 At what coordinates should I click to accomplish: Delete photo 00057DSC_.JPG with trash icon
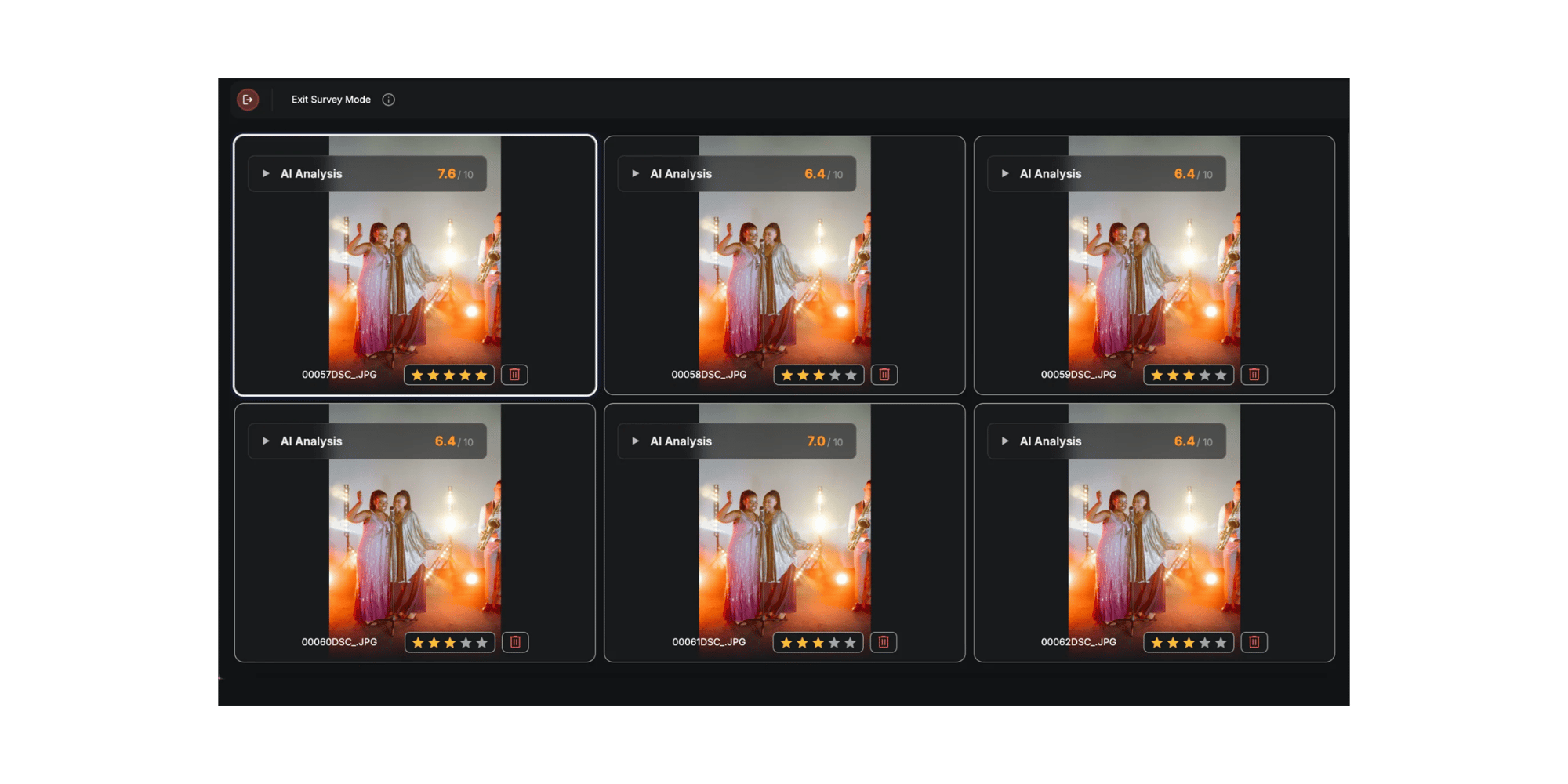pyautogui.click(x=514, y=375)
